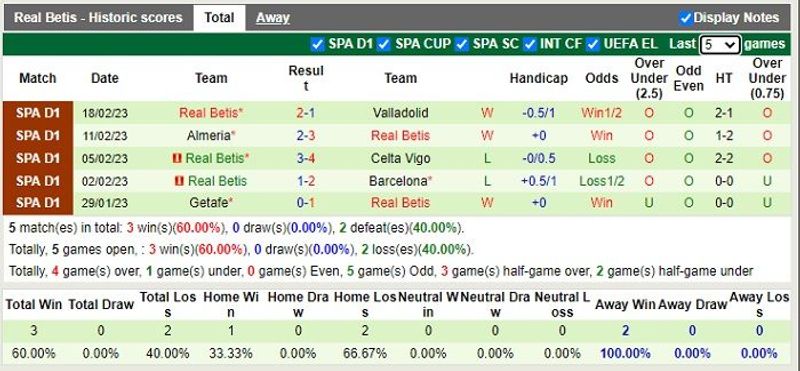Open Valladolid team link
This screenshot has height=371, width=800.
click(x=401, y=113)
